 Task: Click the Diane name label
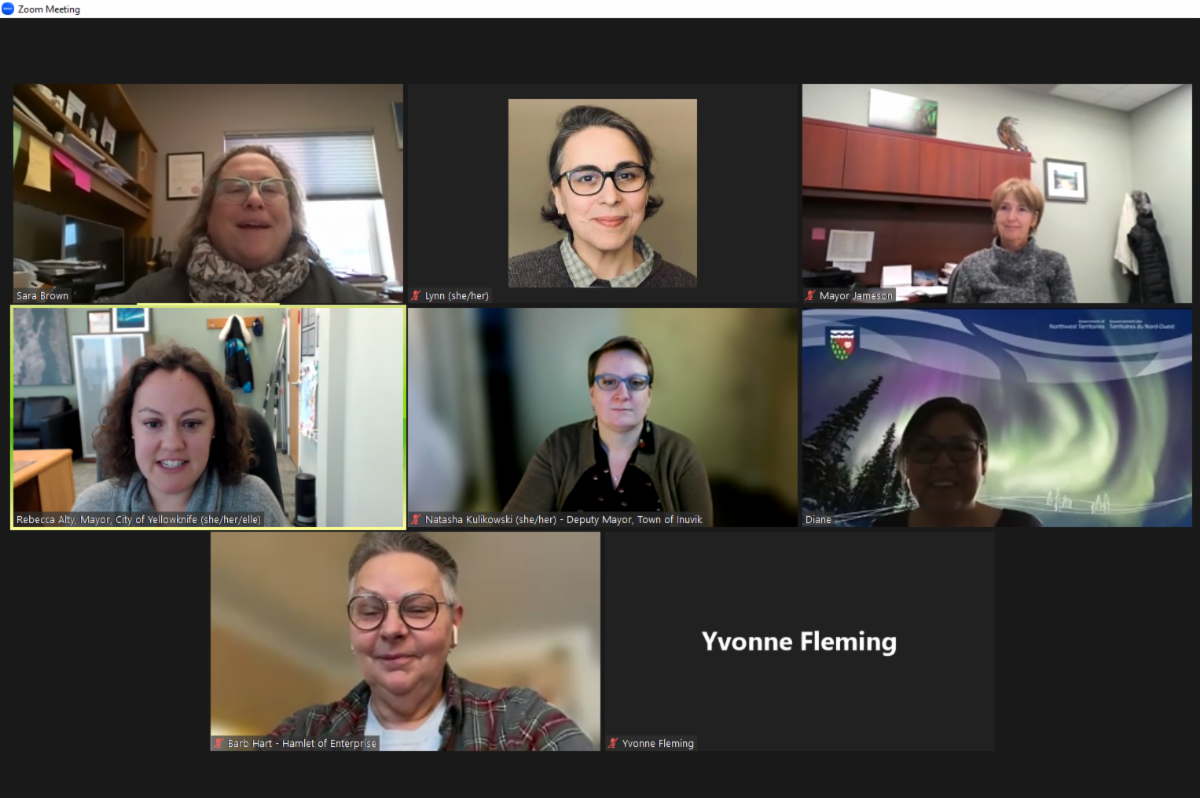(818, 520)
